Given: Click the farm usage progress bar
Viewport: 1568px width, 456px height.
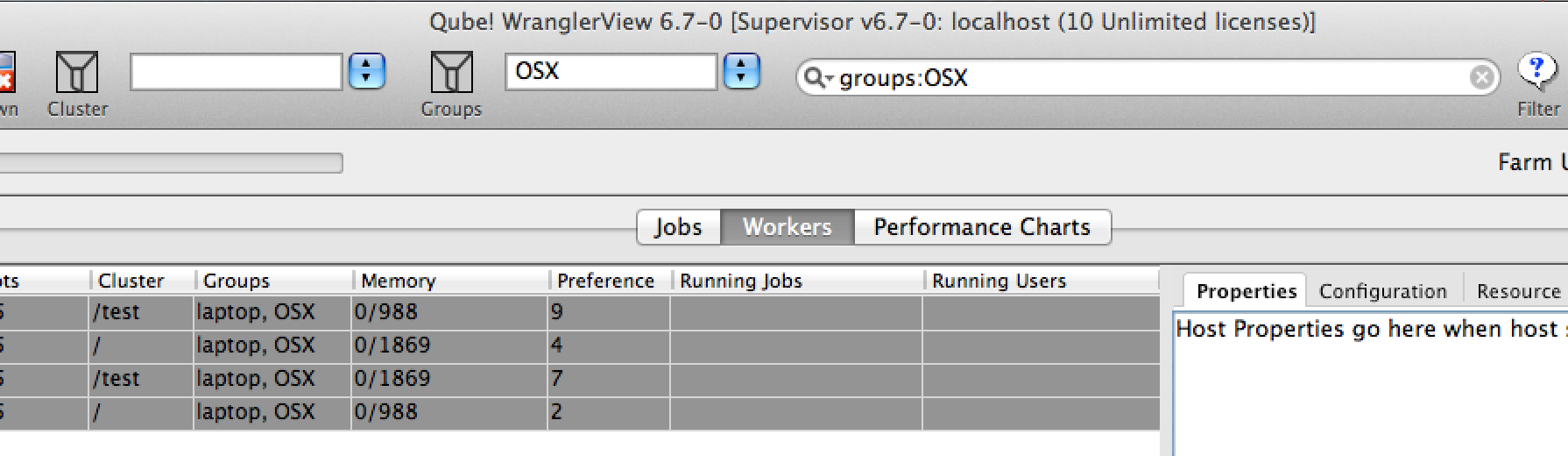Looking at the screenshot, I should click(x=171, y=163).
